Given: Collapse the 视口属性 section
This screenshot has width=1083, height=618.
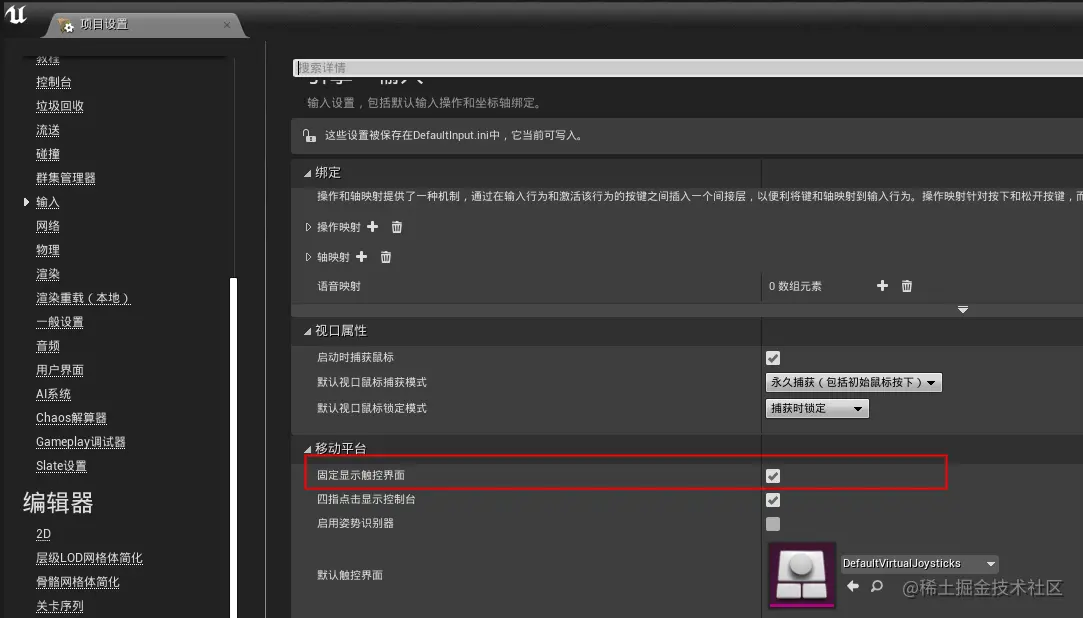Looking at the screenshot, I should (x=307, y=331).
